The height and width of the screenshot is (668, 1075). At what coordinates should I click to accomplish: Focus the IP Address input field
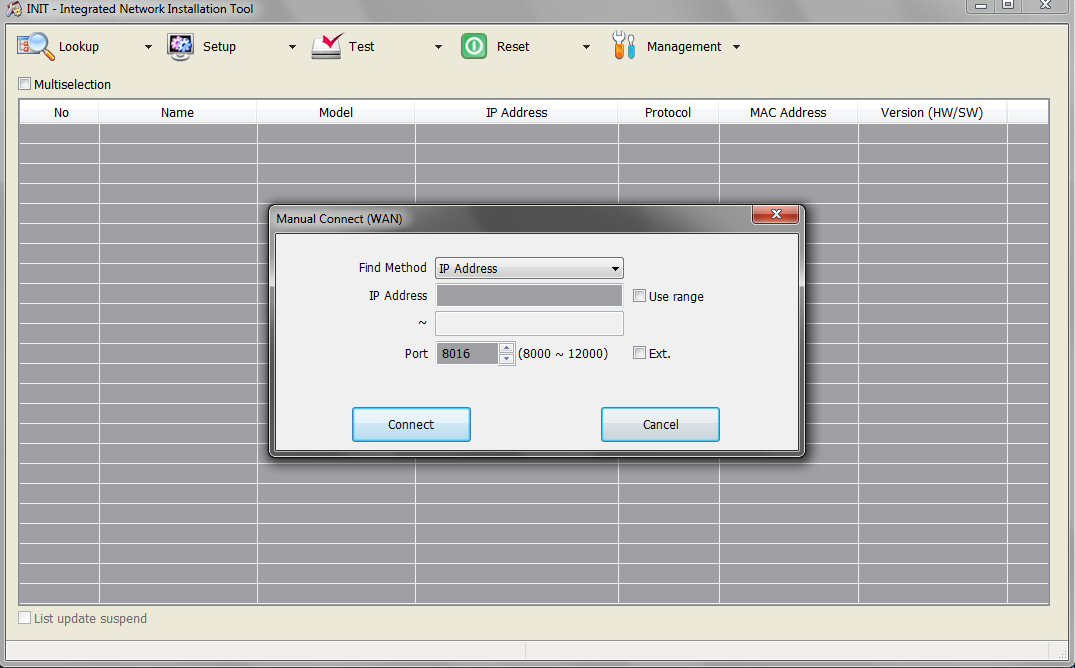tap(529, 296)
